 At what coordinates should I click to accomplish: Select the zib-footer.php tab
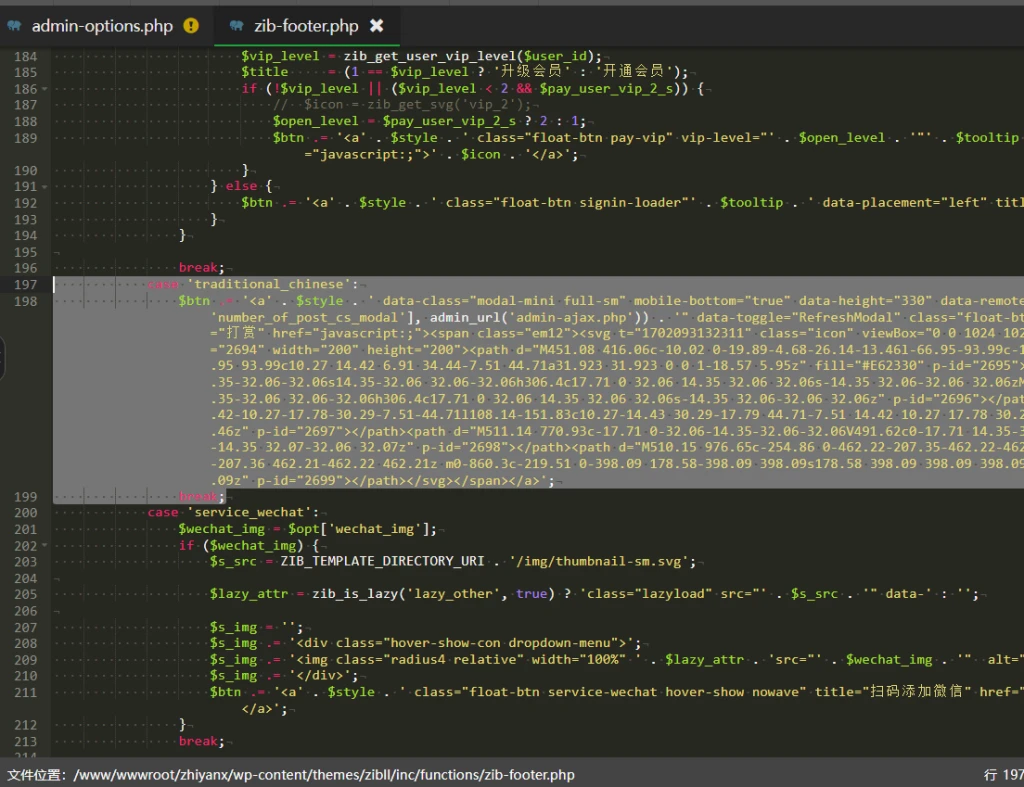(306, 26)
